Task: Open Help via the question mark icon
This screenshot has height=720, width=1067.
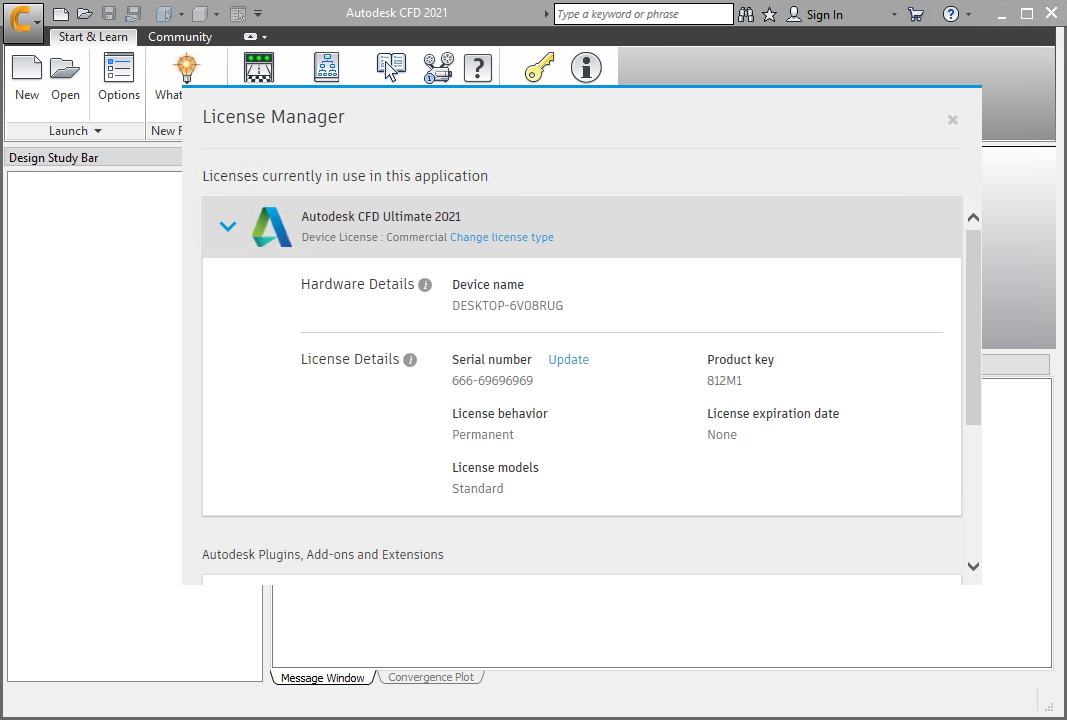Action: pos(478,66)
